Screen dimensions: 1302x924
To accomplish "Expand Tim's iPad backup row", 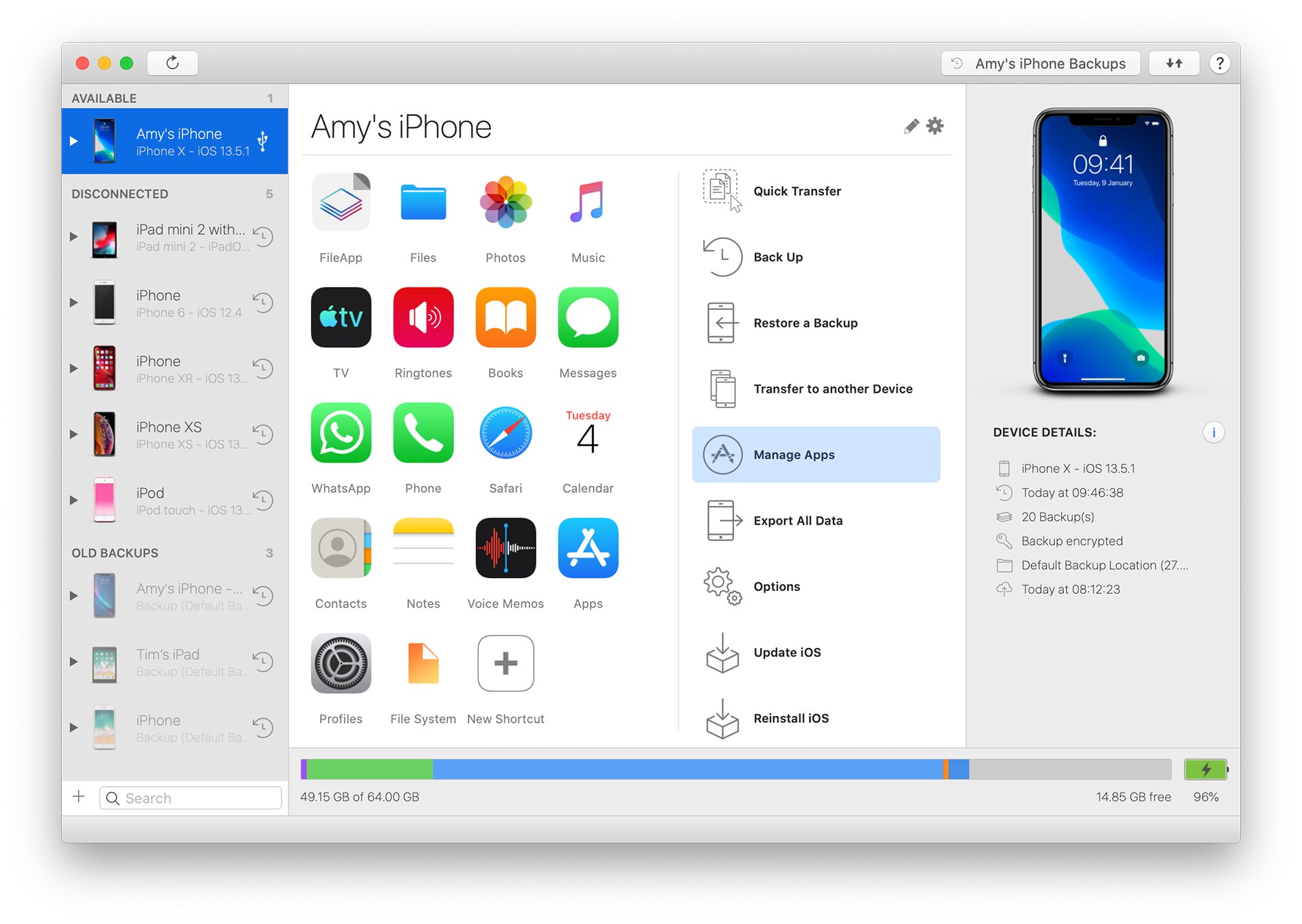I will 73,661.
